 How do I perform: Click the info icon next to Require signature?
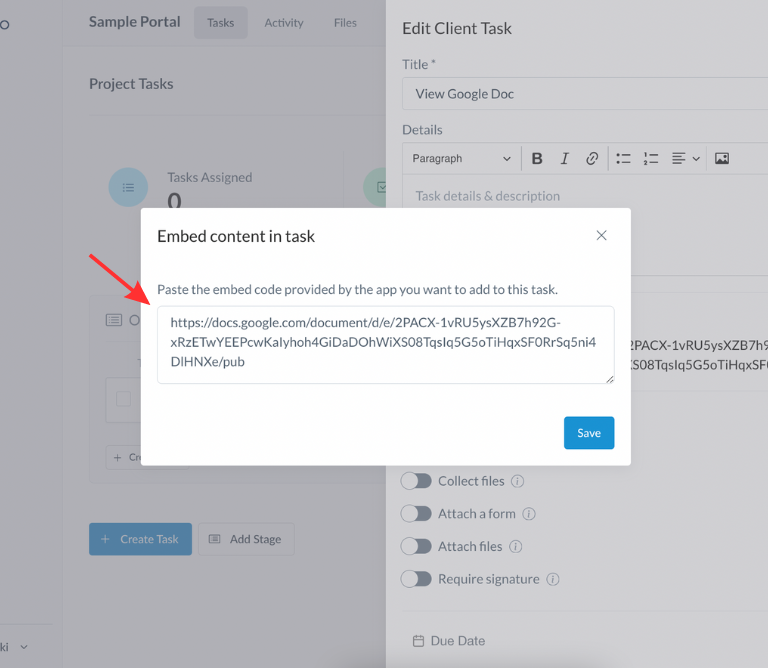552,579
